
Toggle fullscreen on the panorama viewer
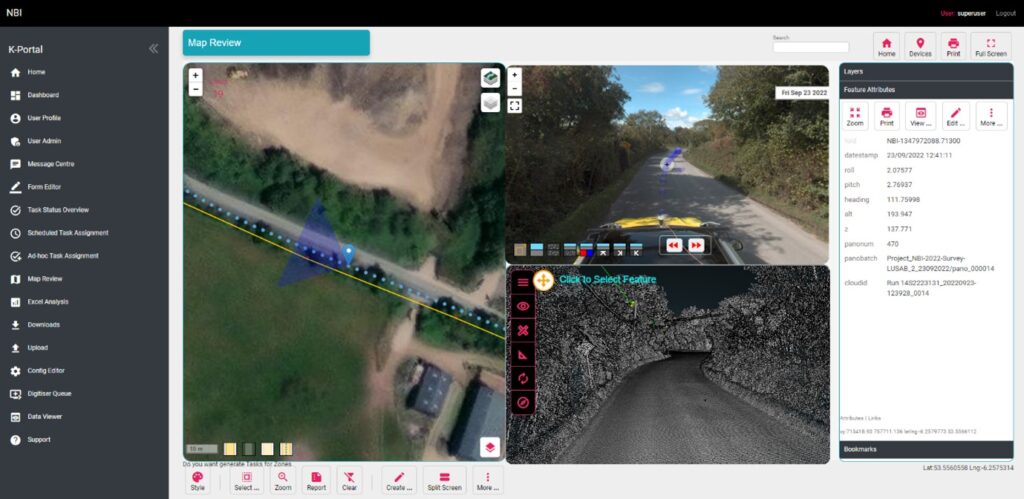tap(515, 105)
